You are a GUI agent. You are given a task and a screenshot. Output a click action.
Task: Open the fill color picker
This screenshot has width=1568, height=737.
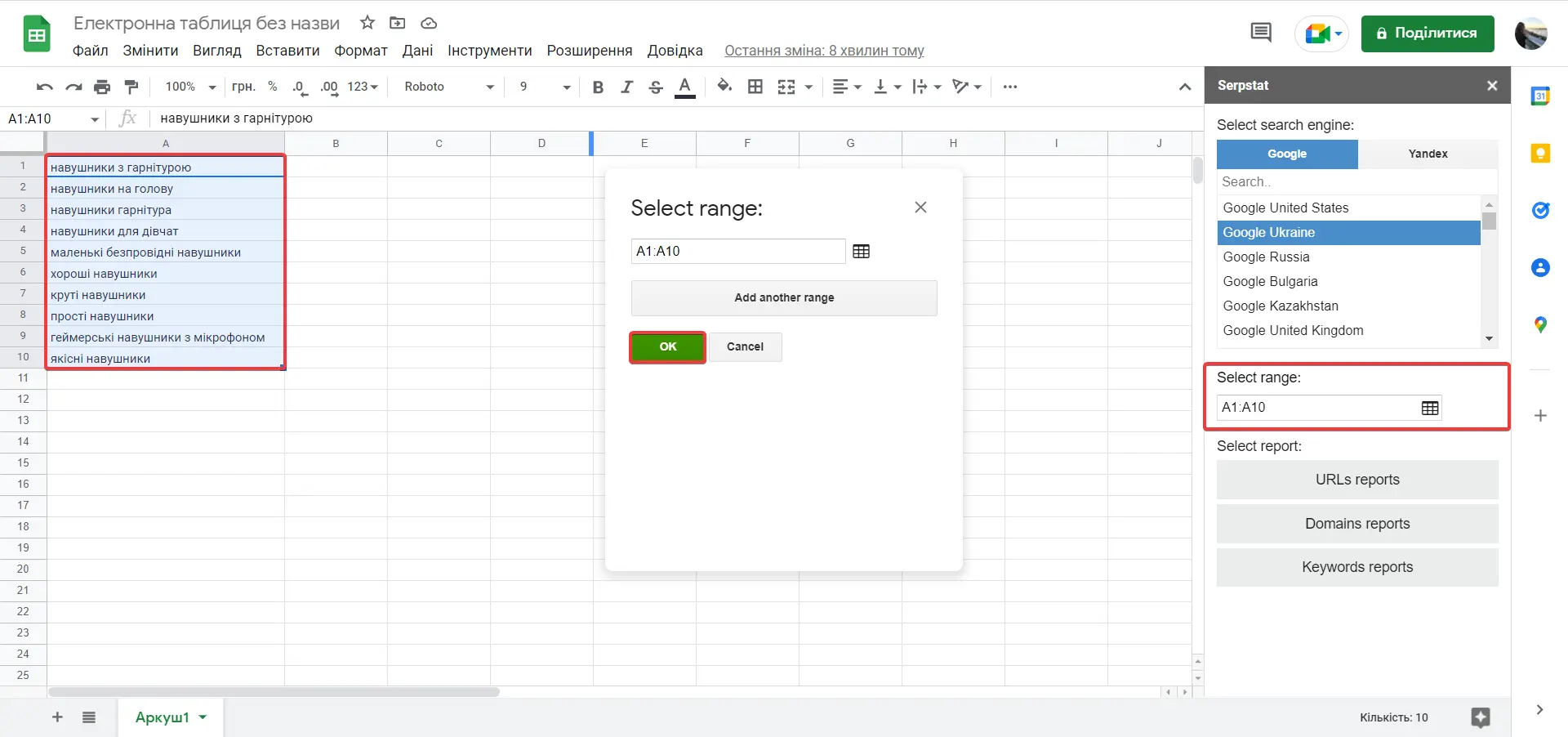click(724, 87)
